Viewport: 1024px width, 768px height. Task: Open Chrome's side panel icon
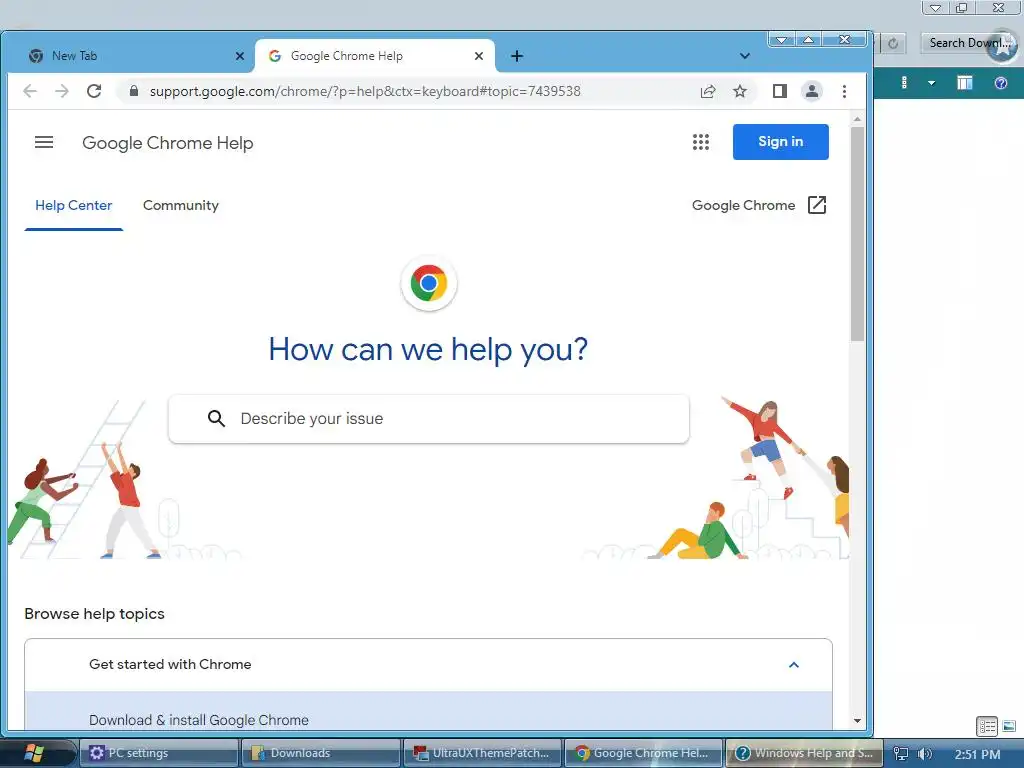click(780, 91)
